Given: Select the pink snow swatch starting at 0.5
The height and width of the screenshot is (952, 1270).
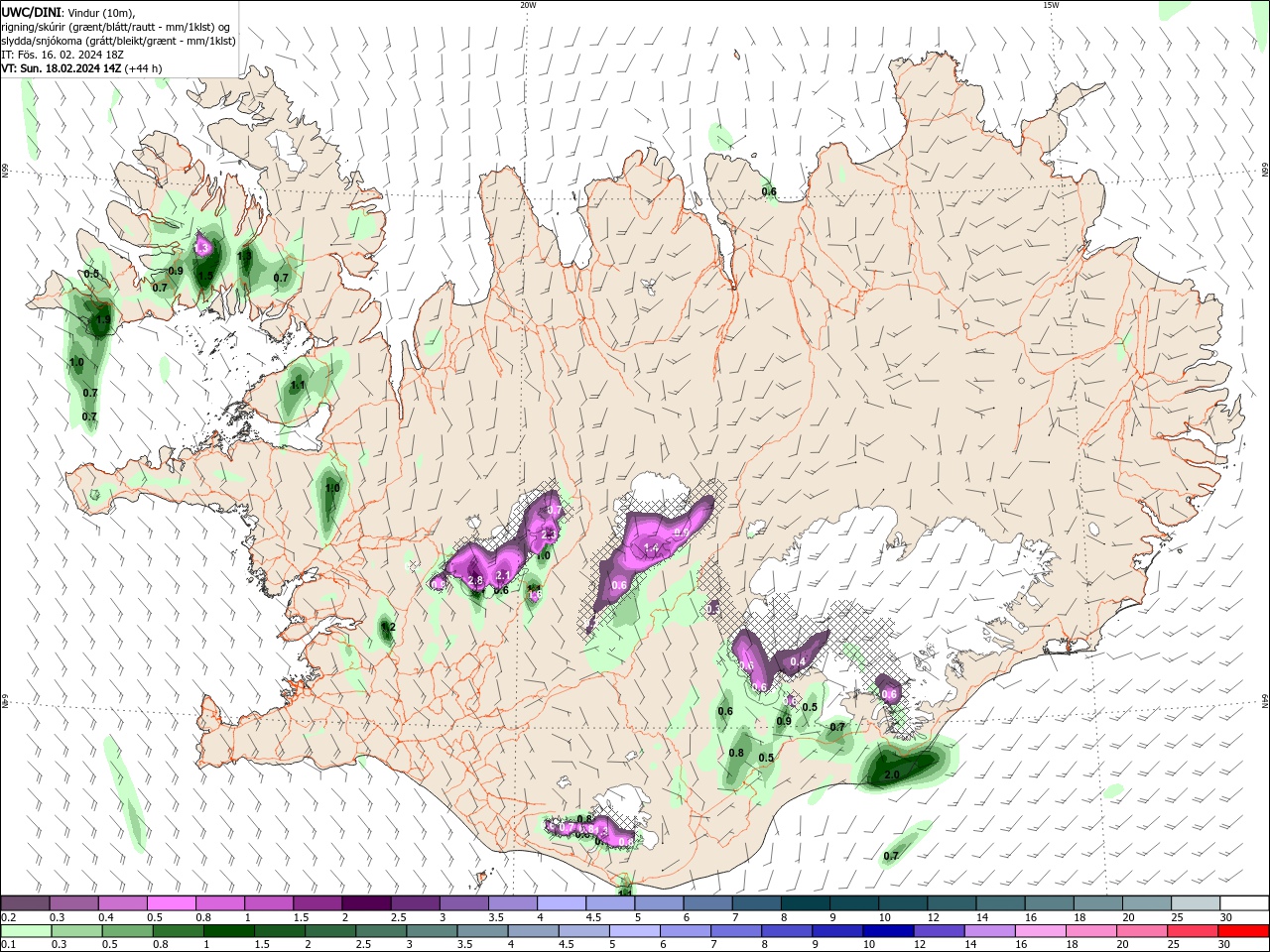Looking at the screenshot, I should 171,903.
